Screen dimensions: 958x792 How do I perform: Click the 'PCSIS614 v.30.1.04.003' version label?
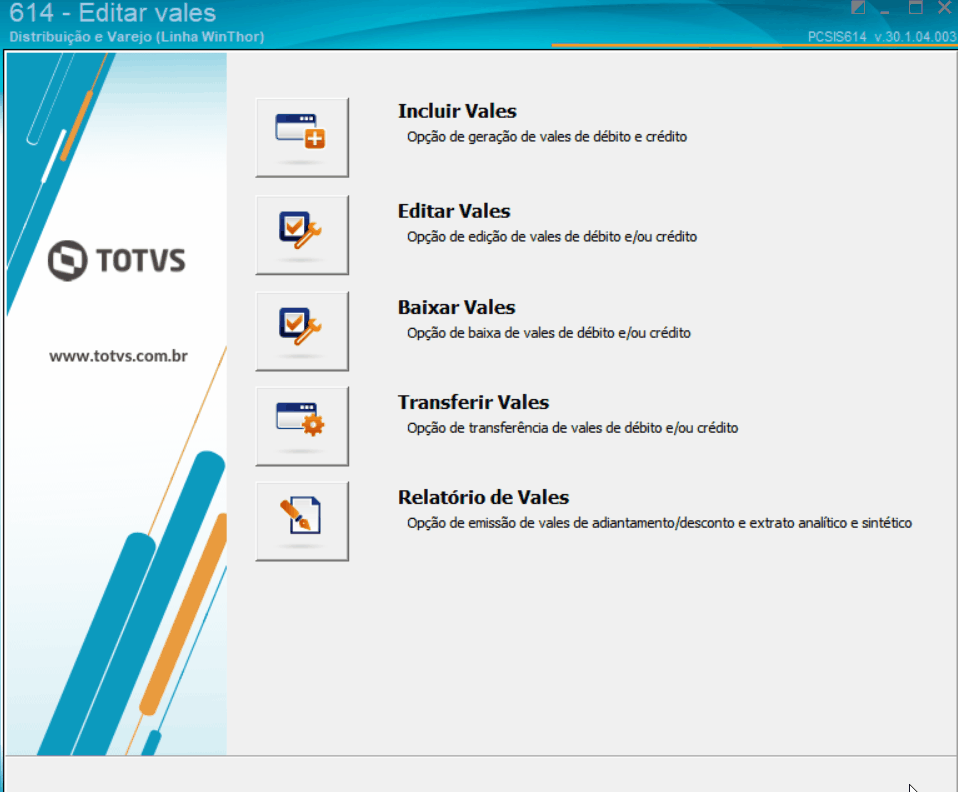(882, 37)
